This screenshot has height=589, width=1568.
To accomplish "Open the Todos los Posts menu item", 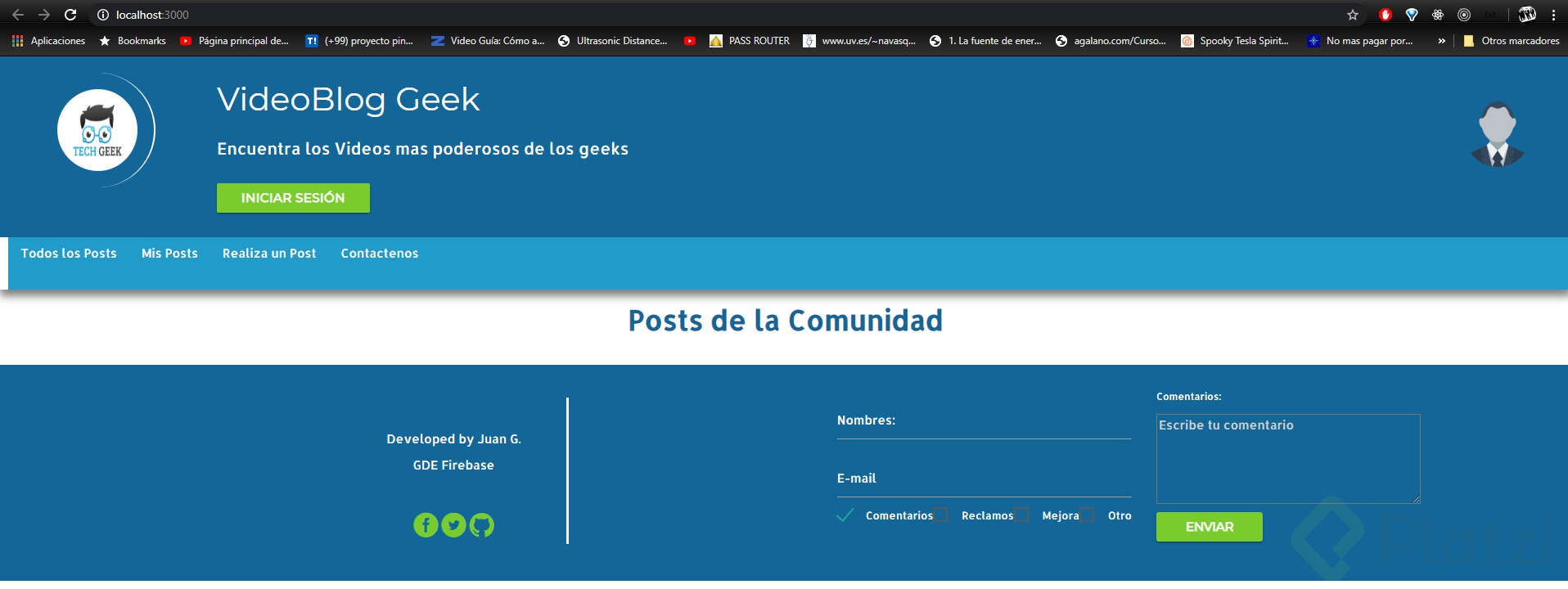I will (x=69, y=254).
